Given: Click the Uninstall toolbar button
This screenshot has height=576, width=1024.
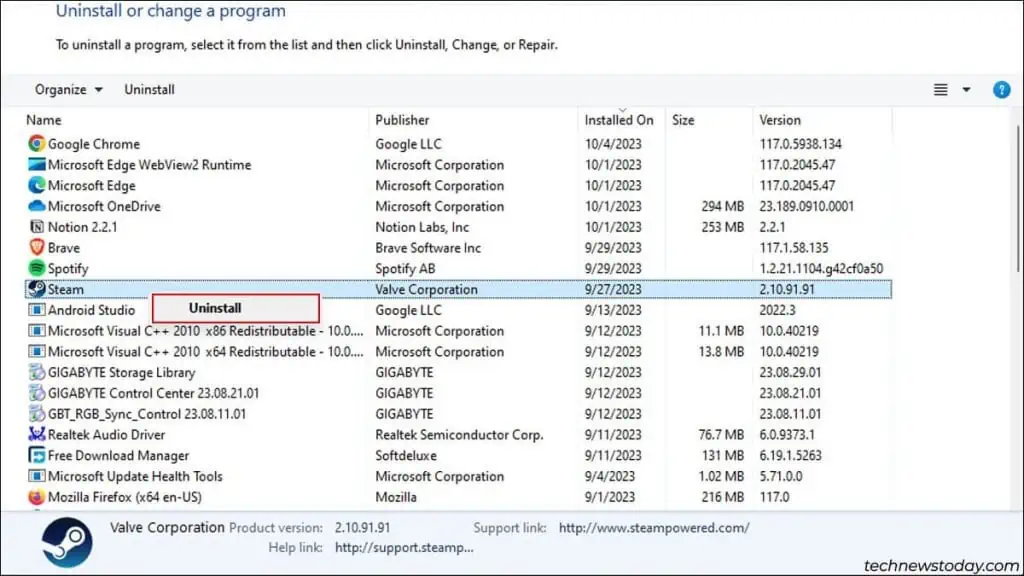Looking at the screenshot, I should 150,89.
